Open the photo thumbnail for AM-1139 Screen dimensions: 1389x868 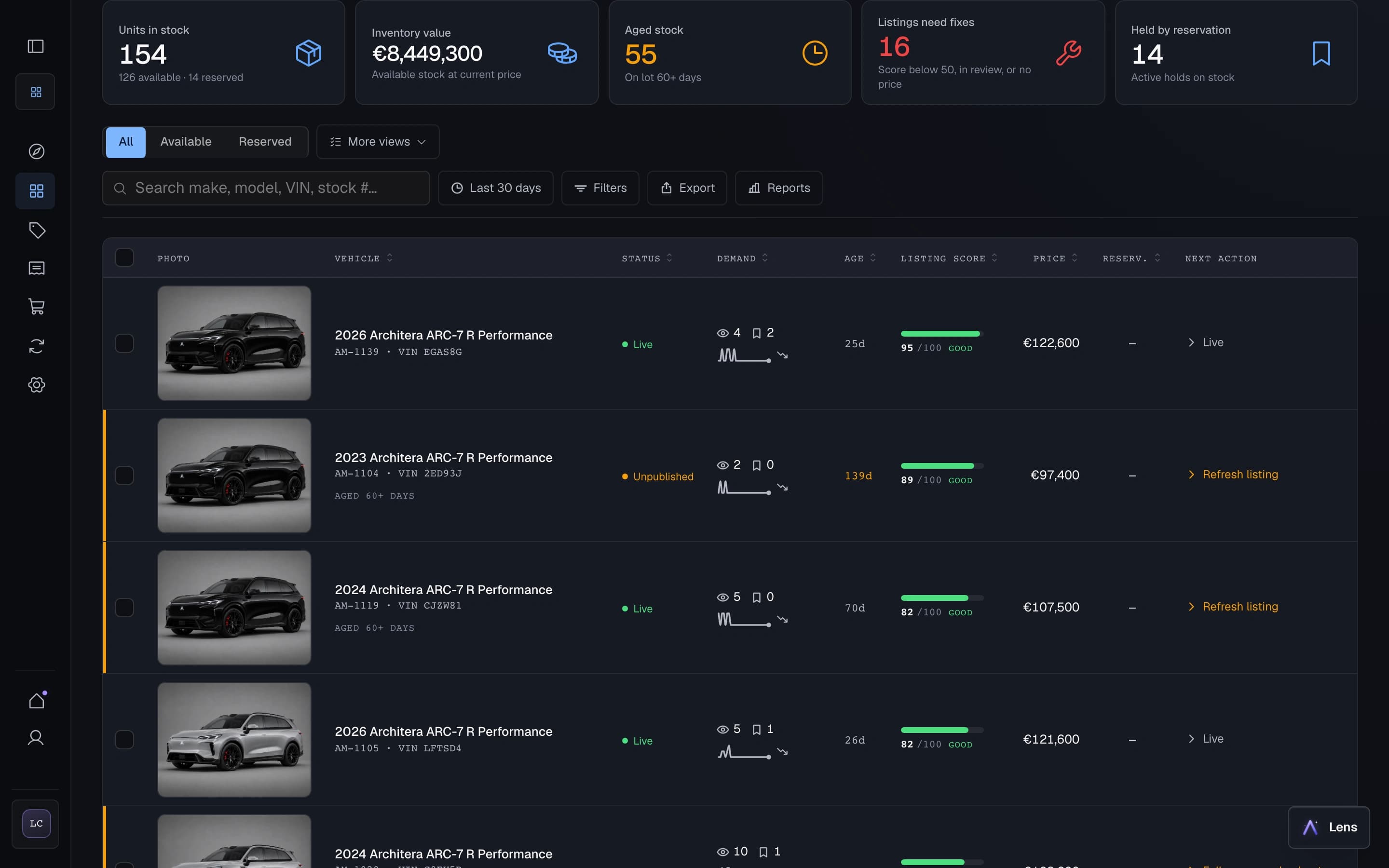[x=234, y=343]
